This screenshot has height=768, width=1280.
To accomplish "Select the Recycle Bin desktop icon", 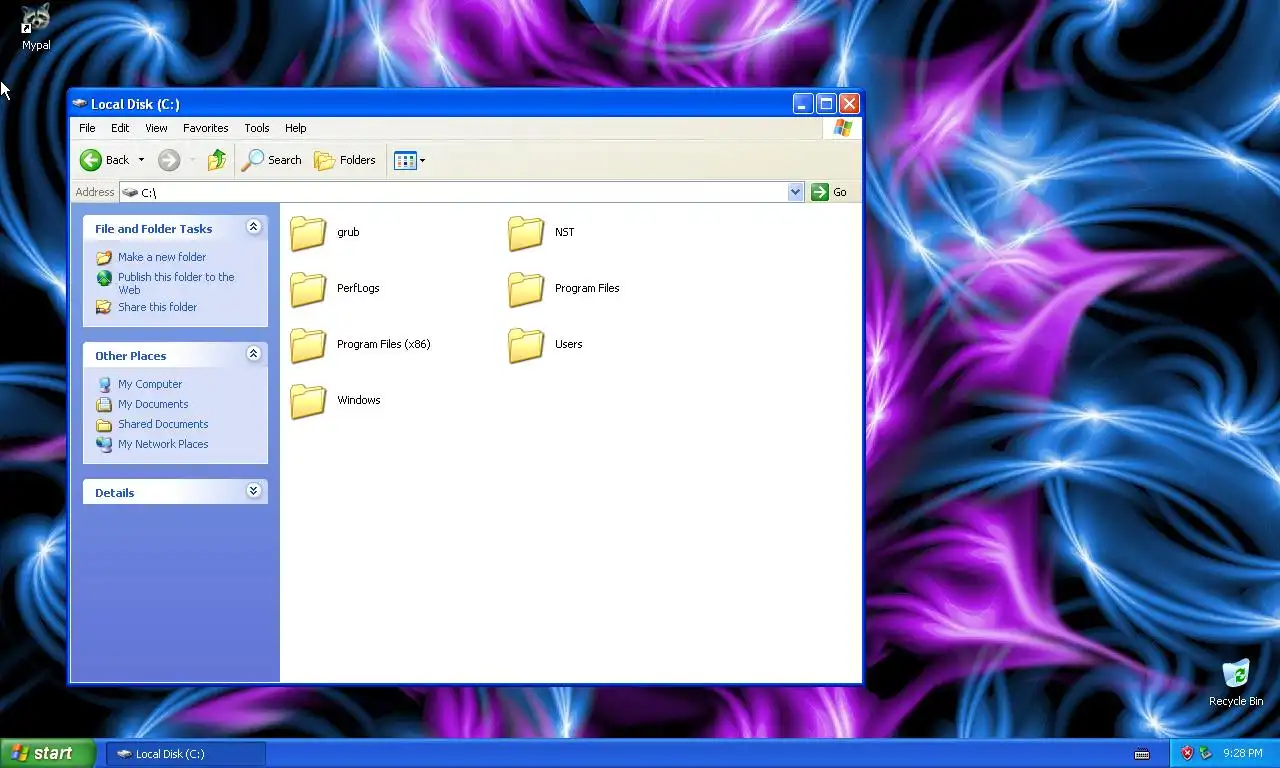I will pyautogui.click(x=1236, y=682).
